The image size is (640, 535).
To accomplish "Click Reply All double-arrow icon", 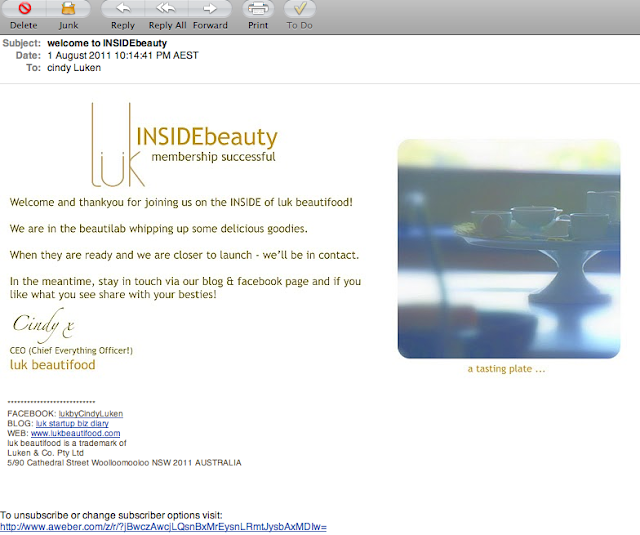I will coord(166,8).
